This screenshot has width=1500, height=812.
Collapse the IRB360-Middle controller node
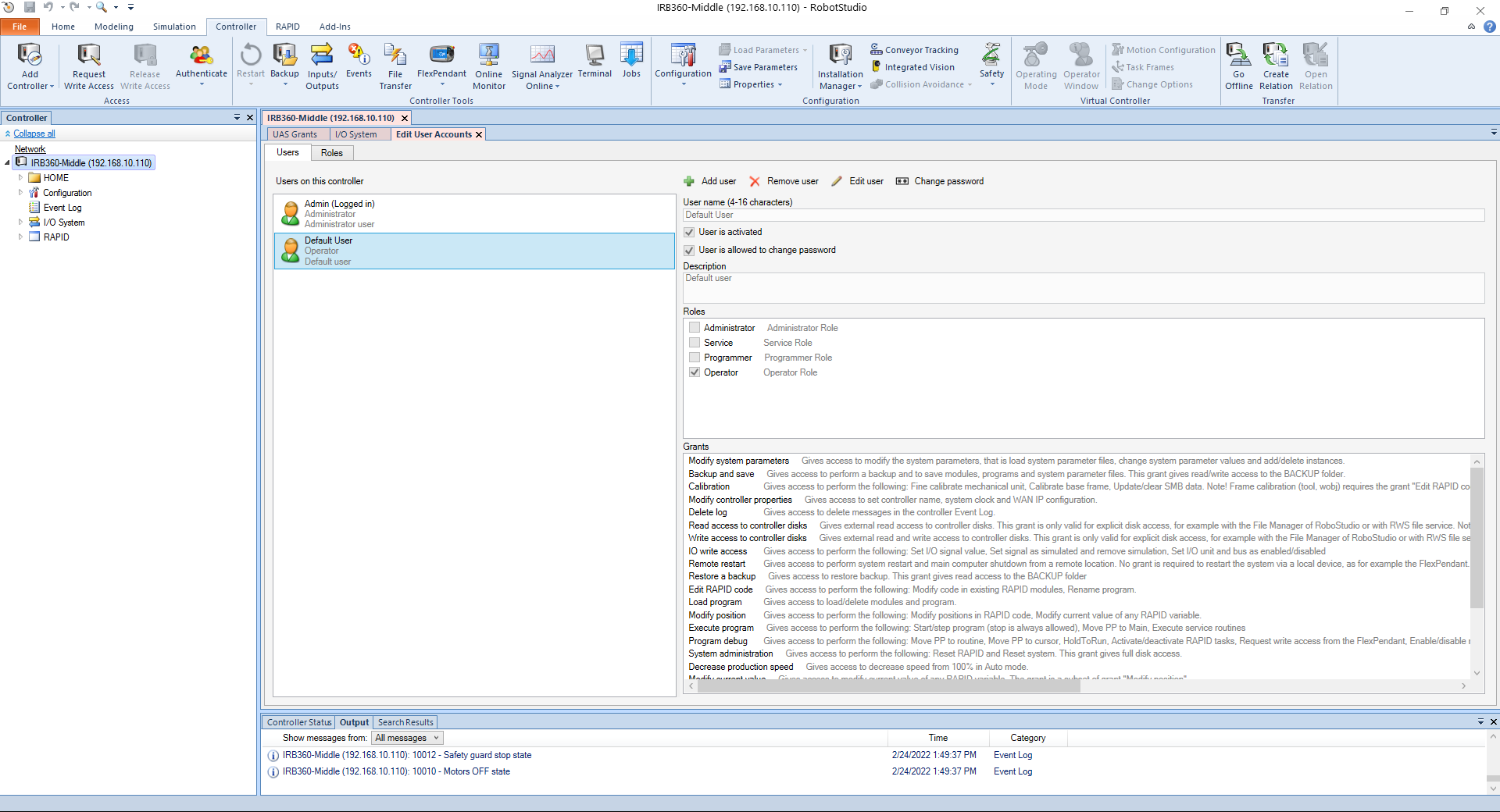[7, 163]
